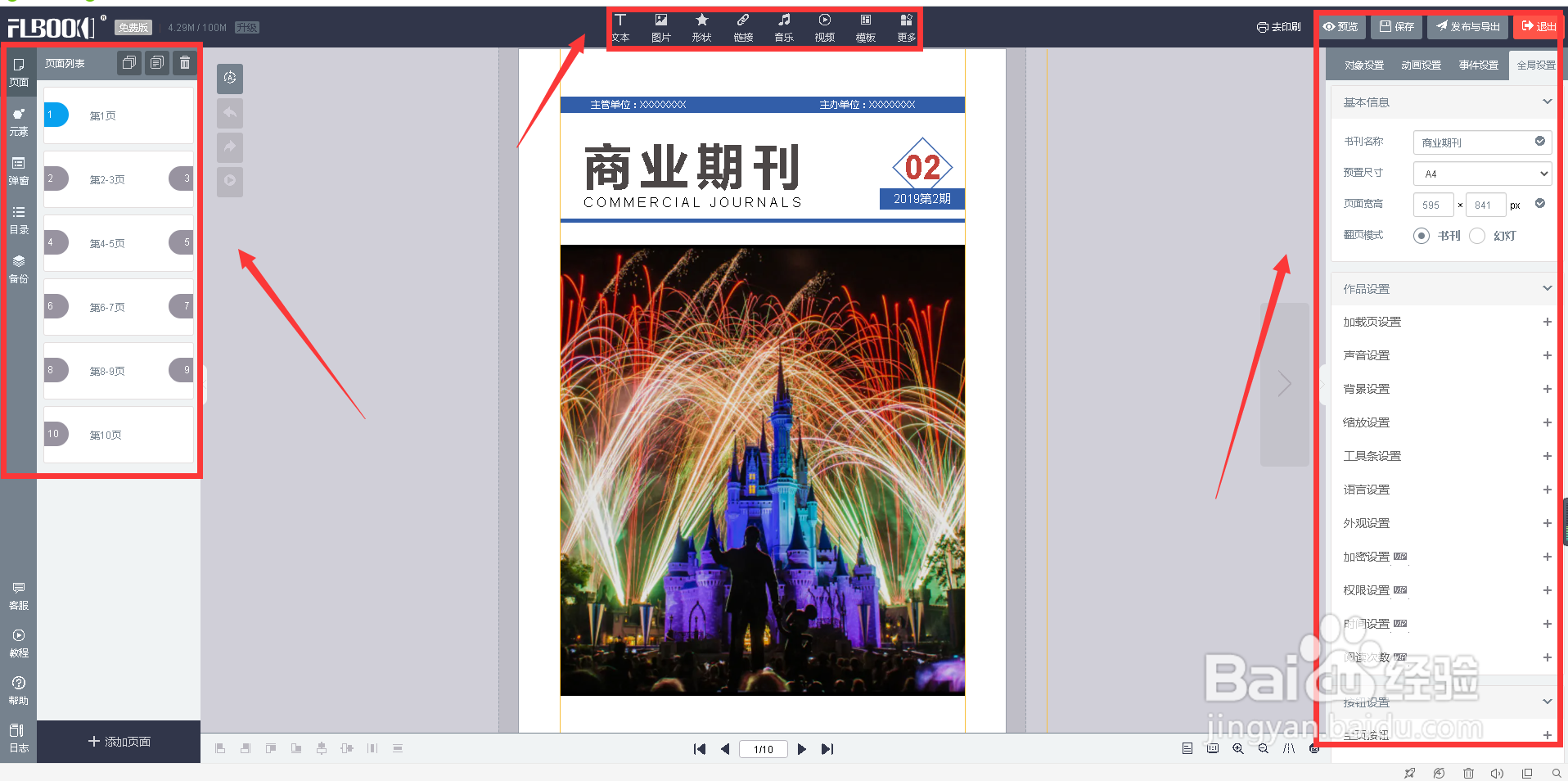
Task: Open 教程 (Tutorial) from sidebar
Action: tap(19, 643)
